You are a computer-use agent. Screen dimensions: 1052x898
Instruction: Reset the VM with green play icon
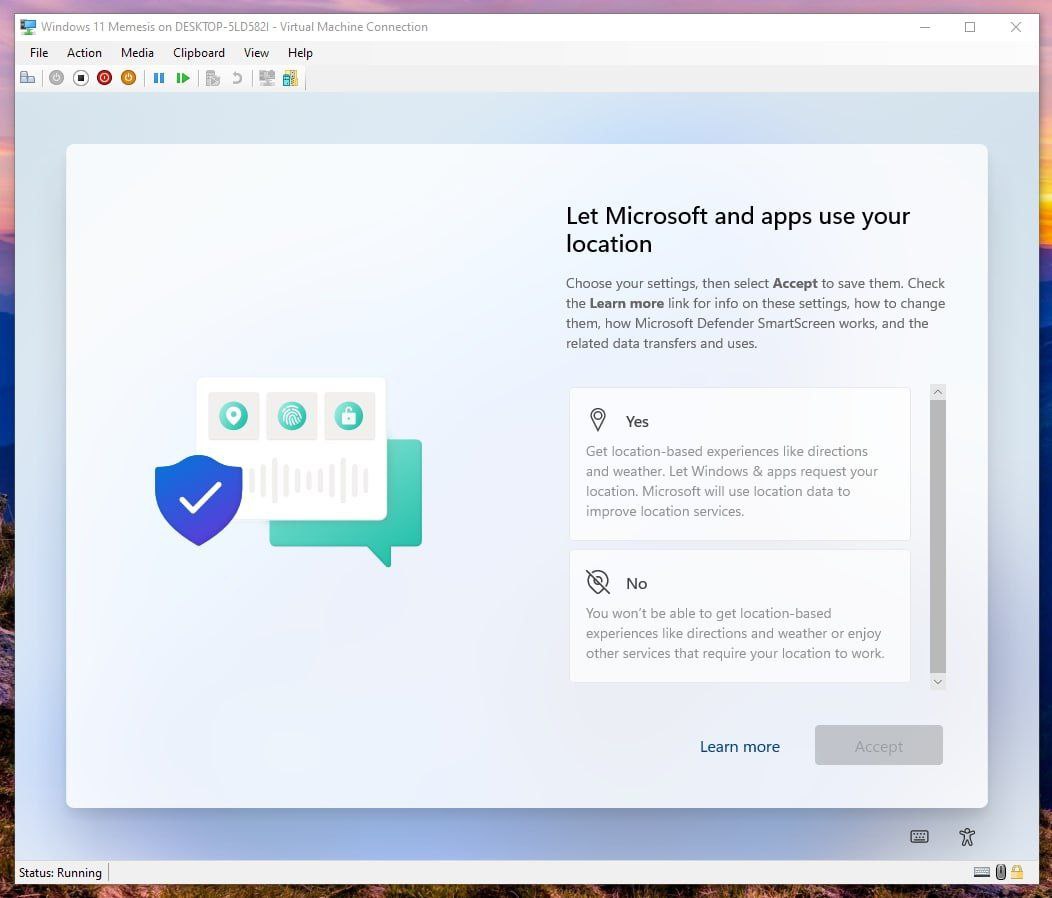182,79
